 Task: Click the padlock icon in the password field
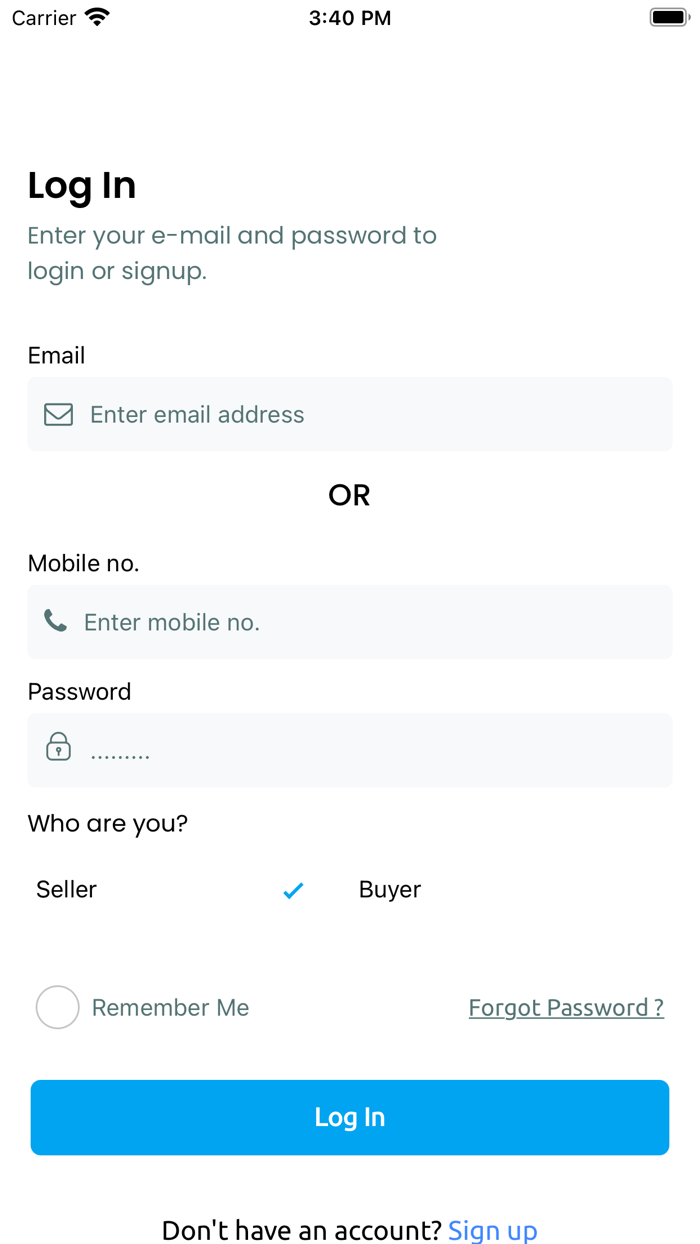(58, 749)
